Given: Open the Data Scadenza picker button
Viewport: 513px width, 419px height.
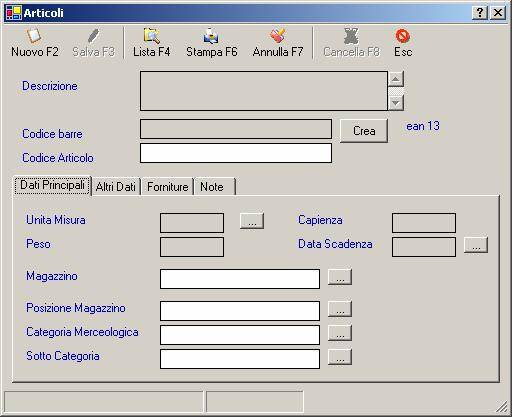Looking at the screenshot, I should click(476, 245).
